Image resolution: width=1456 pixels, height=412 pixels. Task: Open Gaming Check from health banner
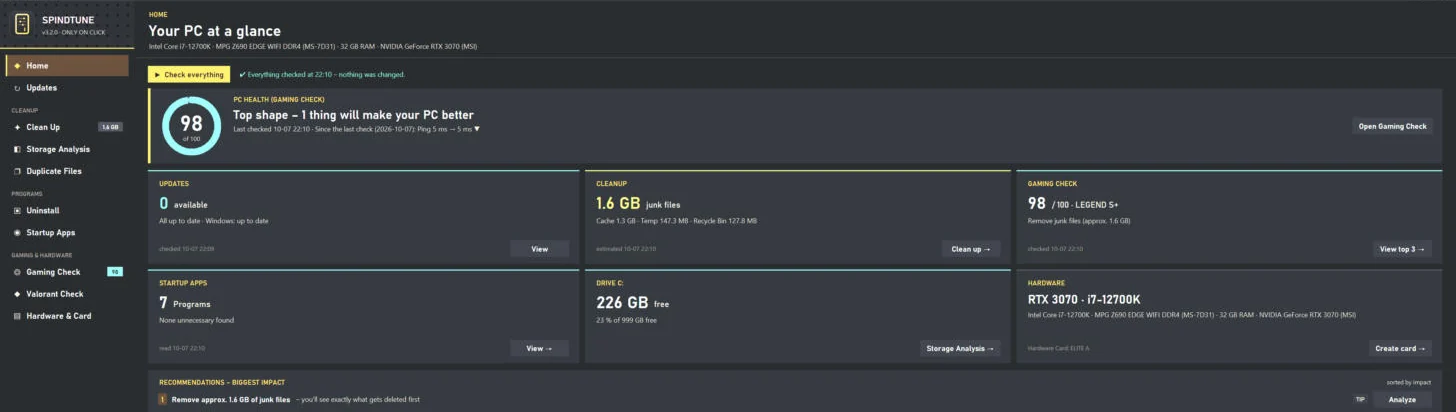tap(1392, 126)
